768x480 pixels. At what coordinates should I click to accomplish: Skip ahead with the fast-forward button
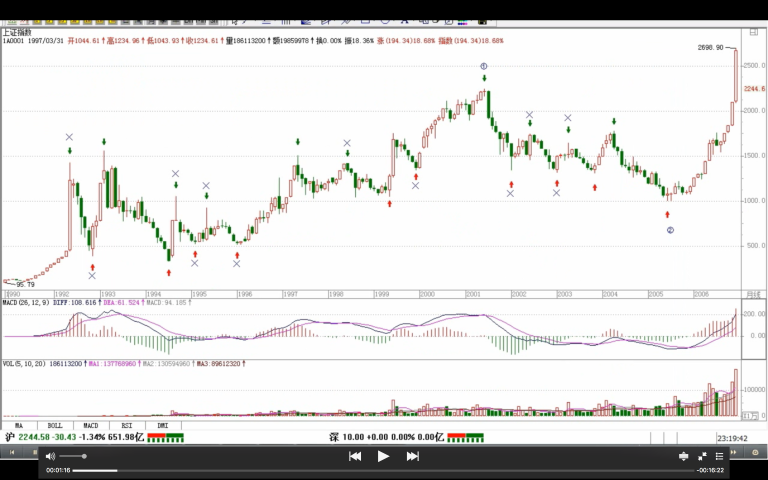click(x=412, y=456)
